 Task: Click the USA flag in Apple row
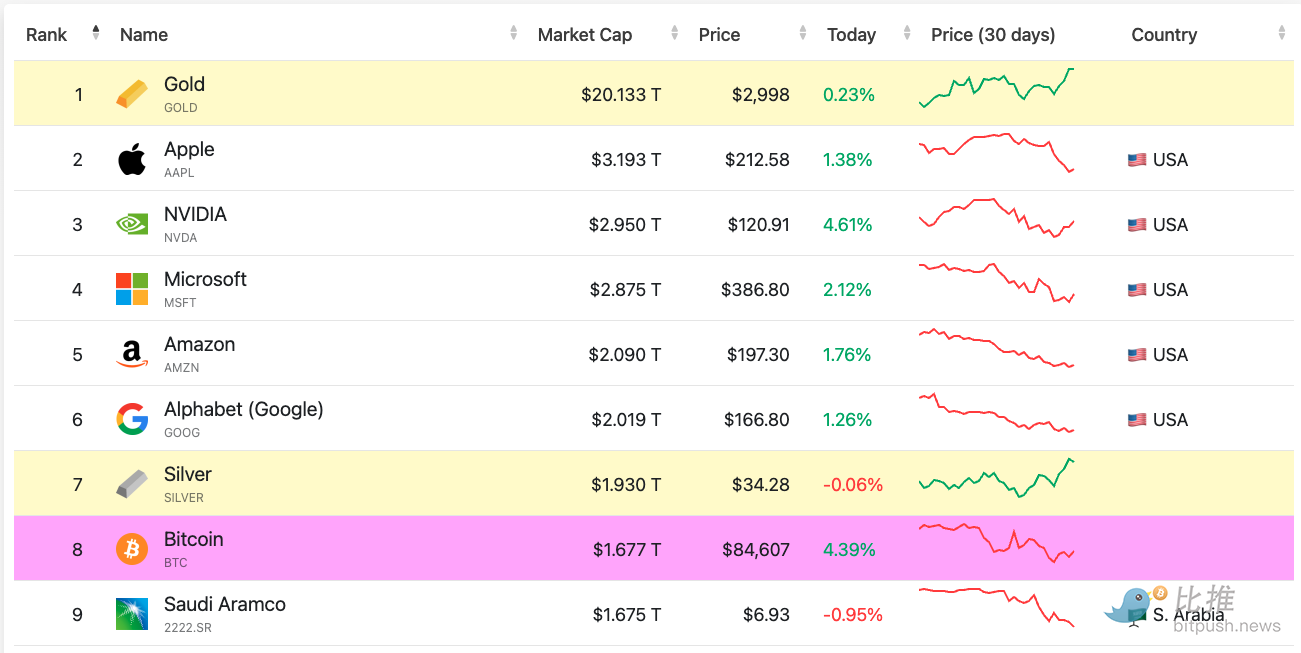coord(1137,160)
